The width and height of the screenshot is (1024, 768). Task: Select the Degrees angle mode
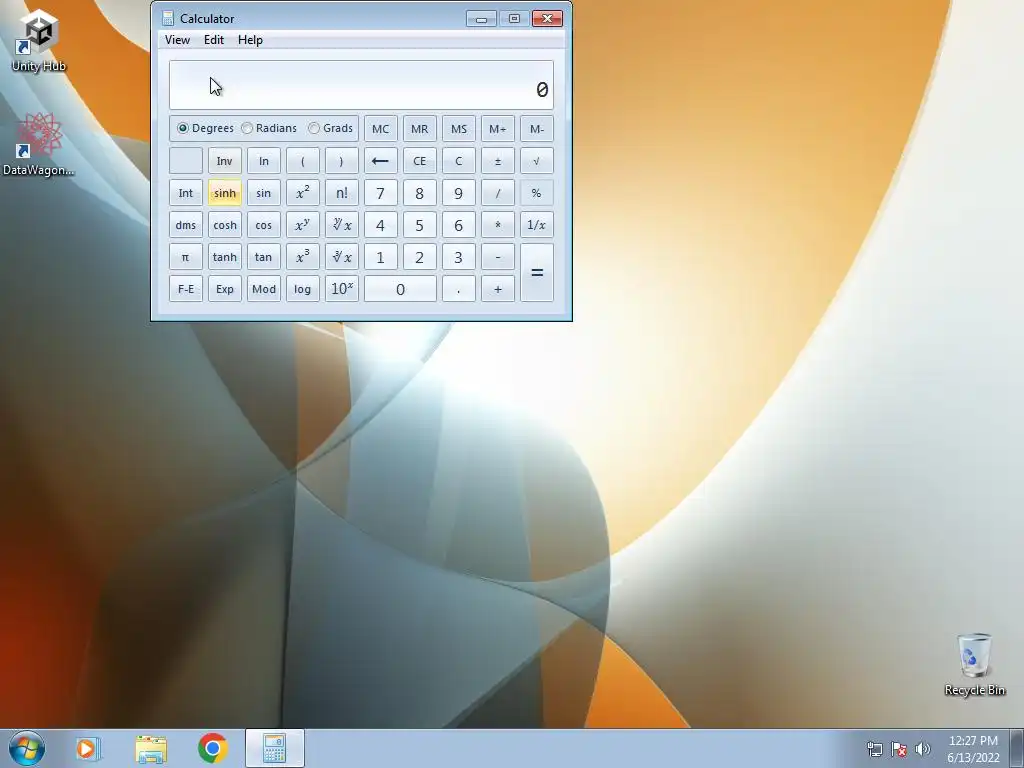[x=205, y=128]
